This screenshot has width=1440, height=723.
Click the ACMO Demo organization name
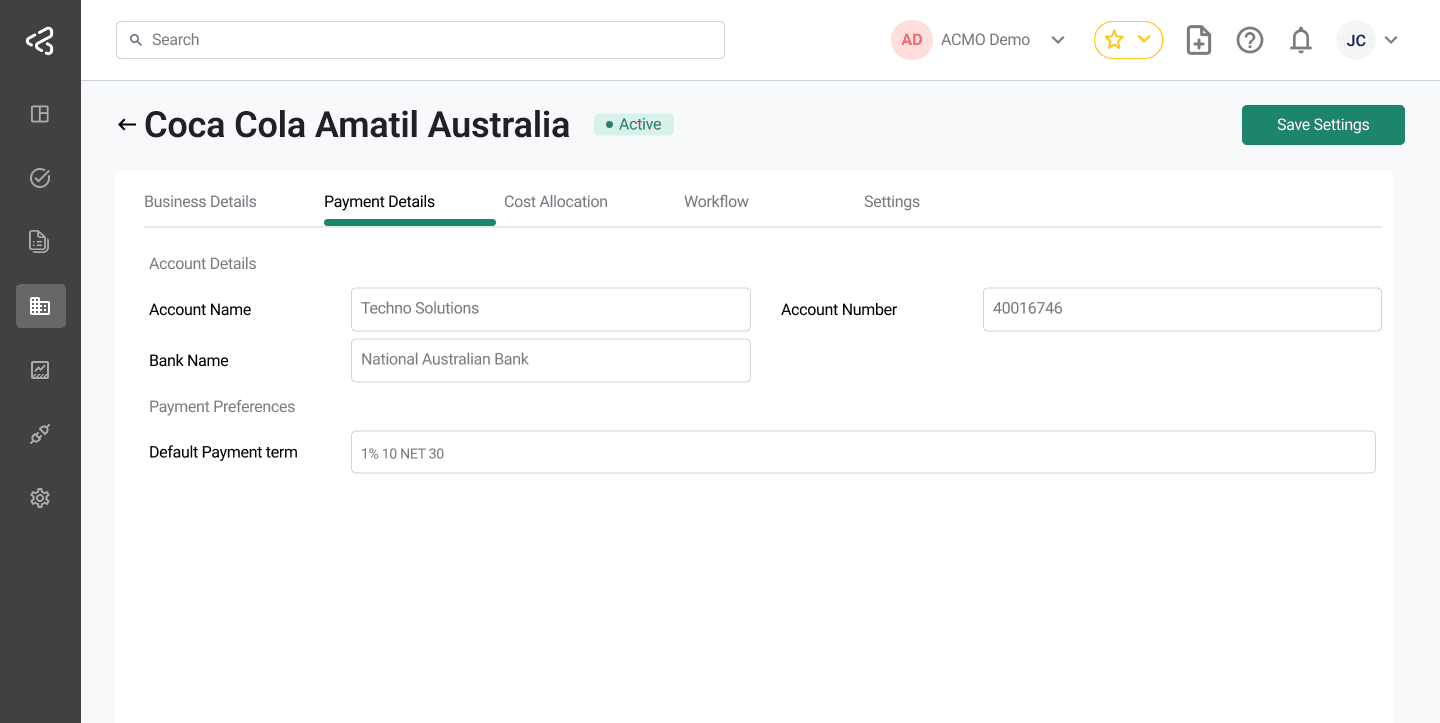985,40
